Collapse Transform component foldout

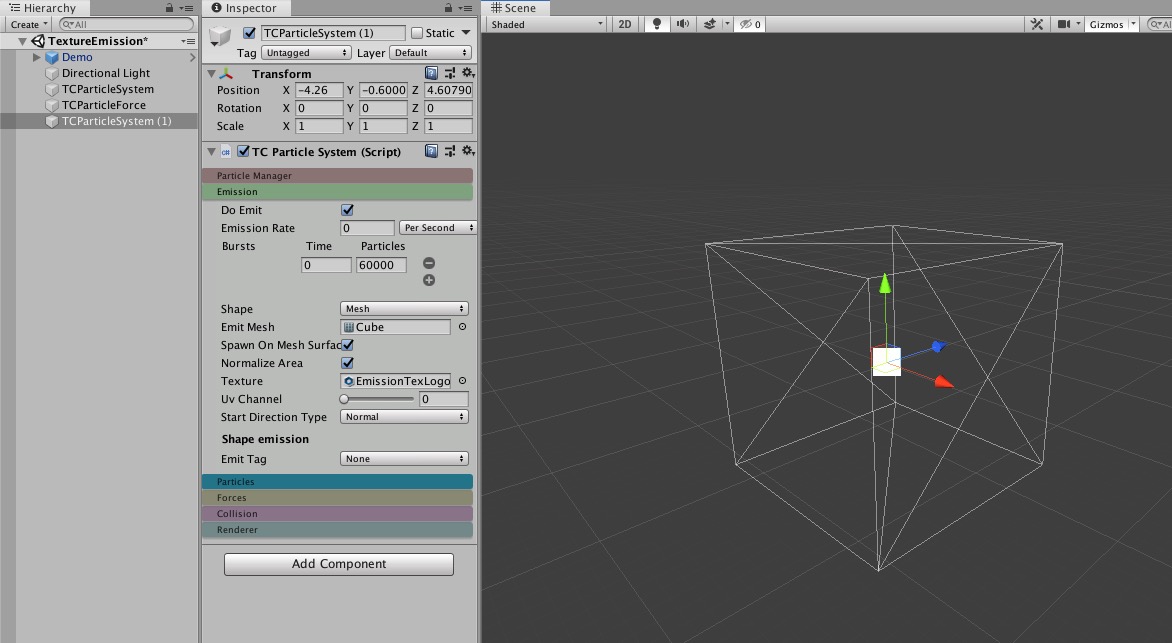click(212, 73)
